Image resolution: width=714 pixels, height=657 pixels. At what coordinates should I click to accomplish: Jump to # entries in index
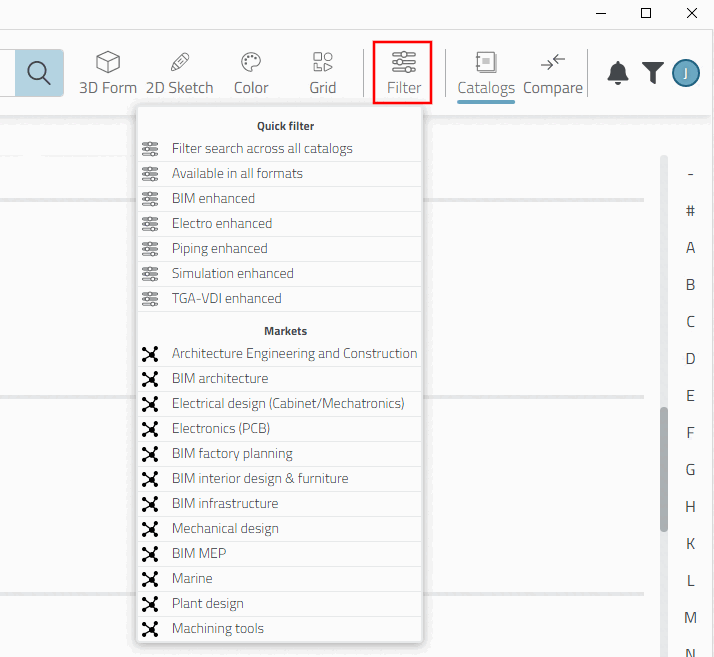click(690, 211)
